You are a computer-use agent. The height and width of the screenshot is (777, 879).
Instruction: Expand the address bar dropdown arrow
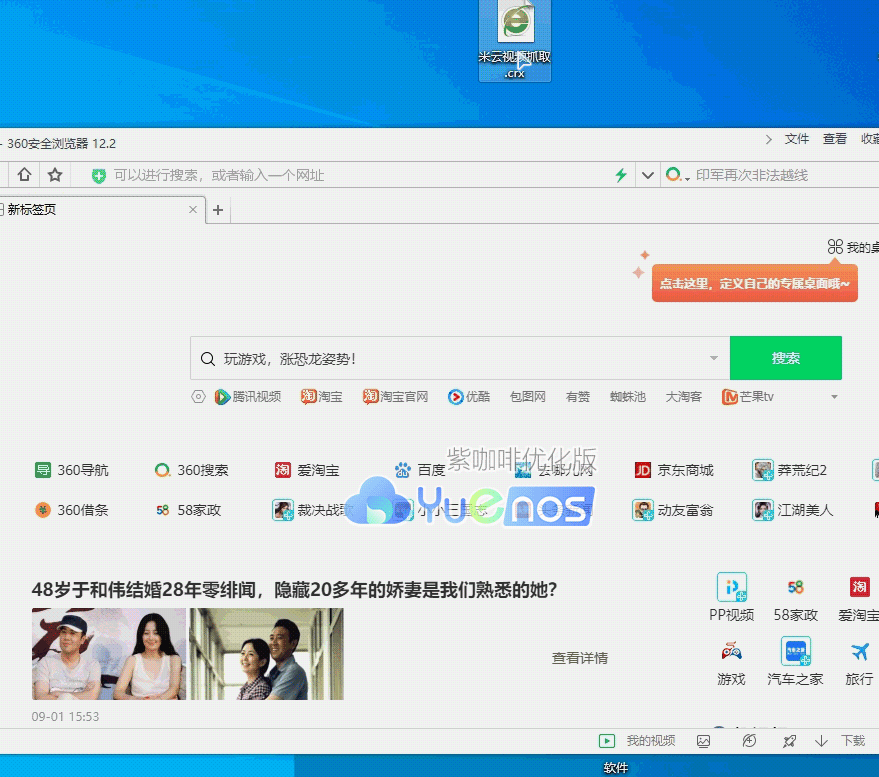pos(646,174)
